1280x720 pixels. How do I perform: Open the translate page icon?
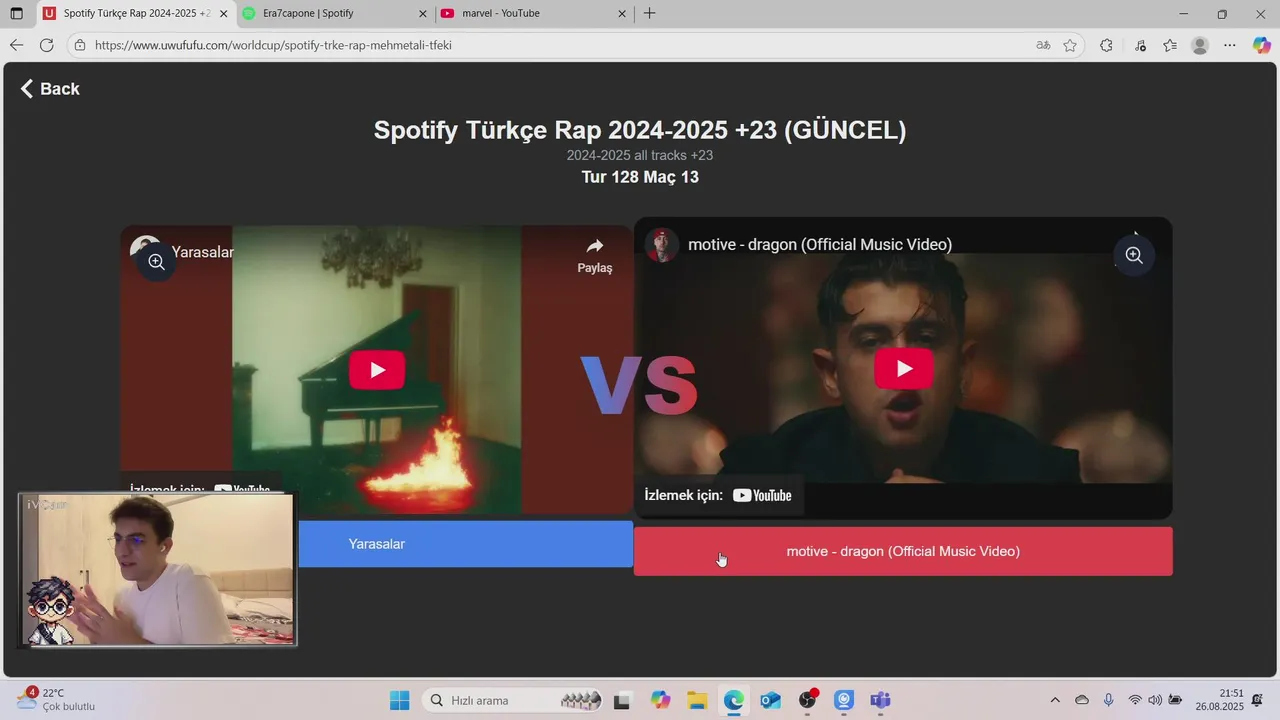(1043, 45)
